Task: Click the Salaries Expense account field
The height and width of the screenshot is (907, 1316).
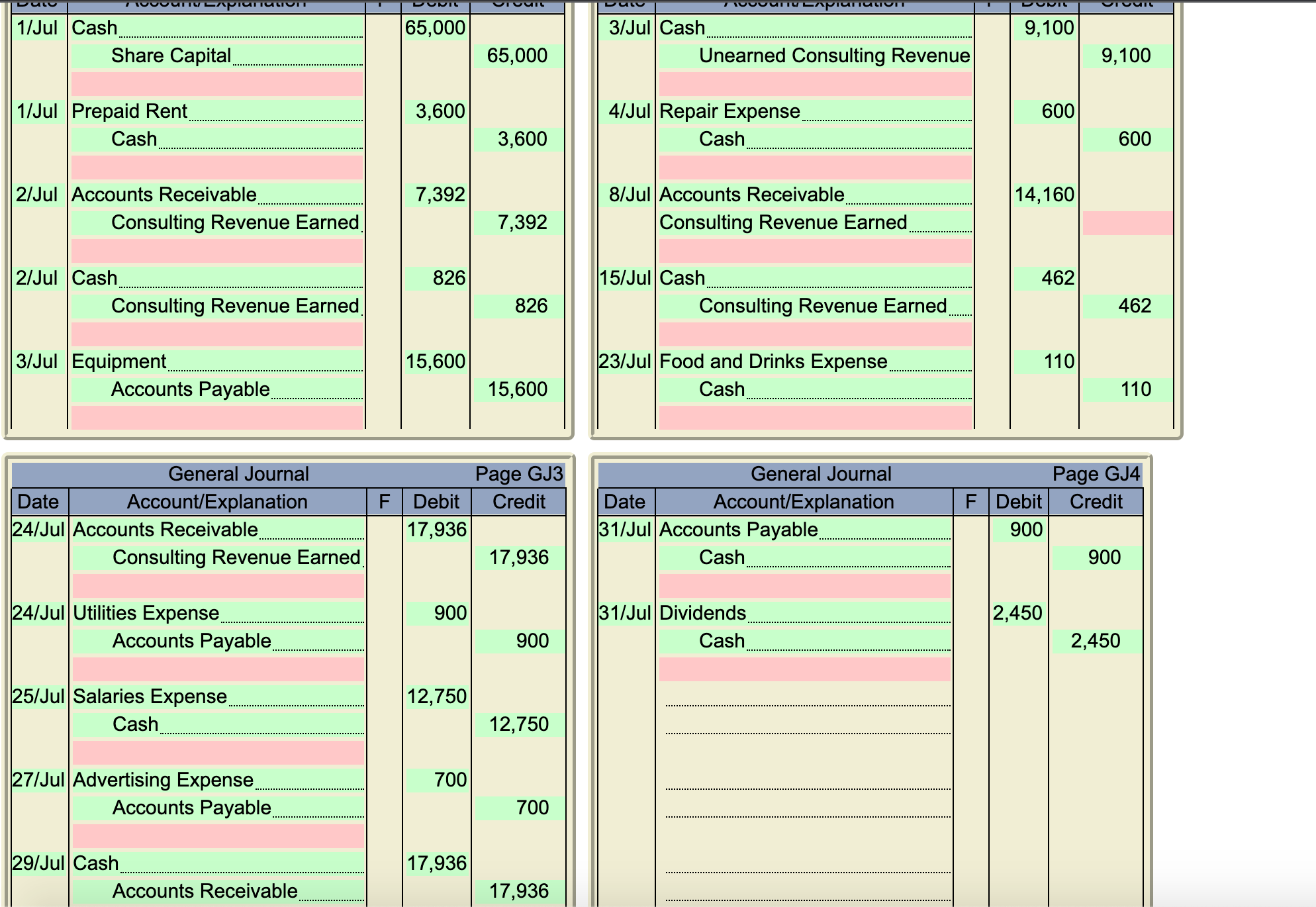Action: pyautogui.click(x=217, y=696)
